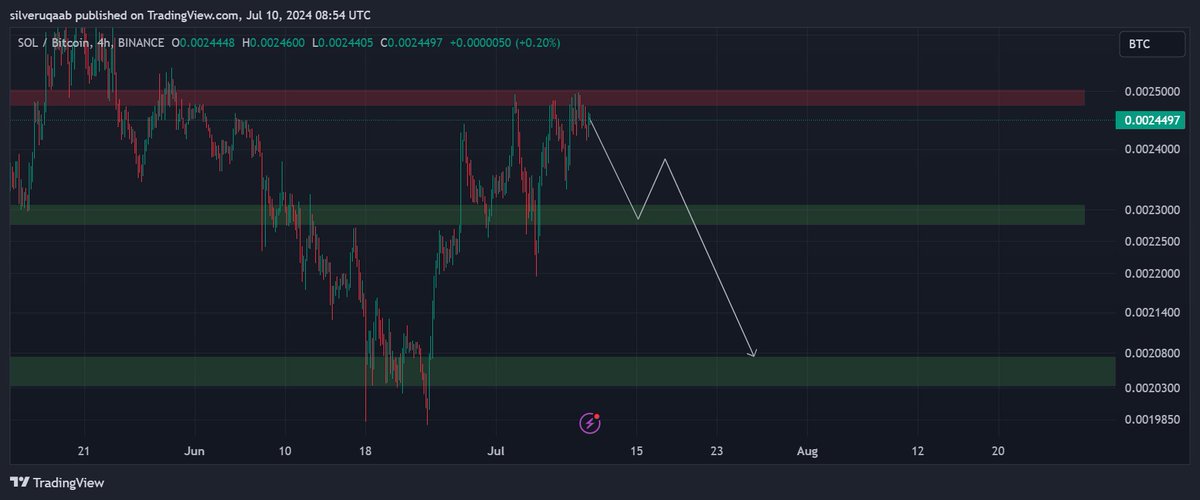
Task: Click the 23 date label on time axis
Action: pyautogui.click(x=716, y=451)
